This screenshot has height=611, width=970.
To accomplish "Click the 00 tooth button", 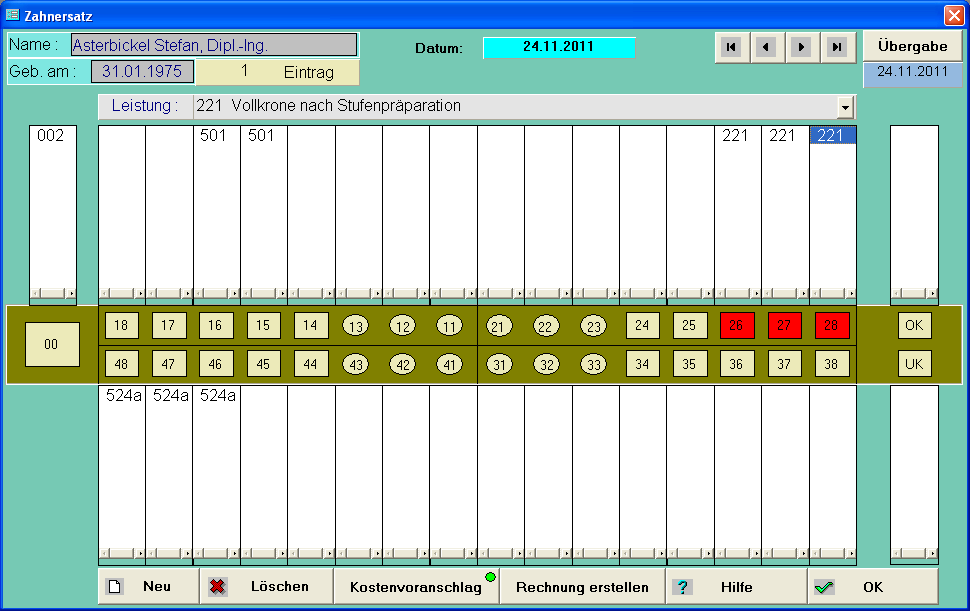I will pos(52,344).
